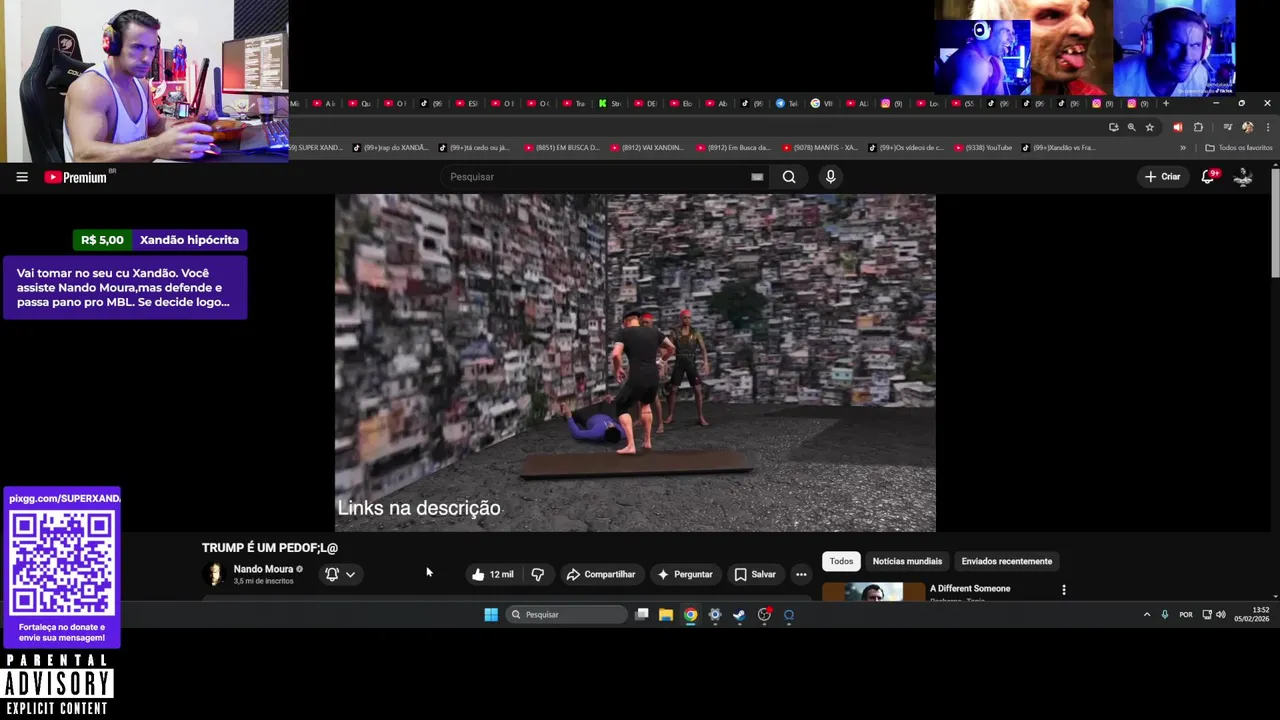Click the Compartilhar share button
Screen dimensions: 1280x720
pyautogui.click(x=601, y=574)
